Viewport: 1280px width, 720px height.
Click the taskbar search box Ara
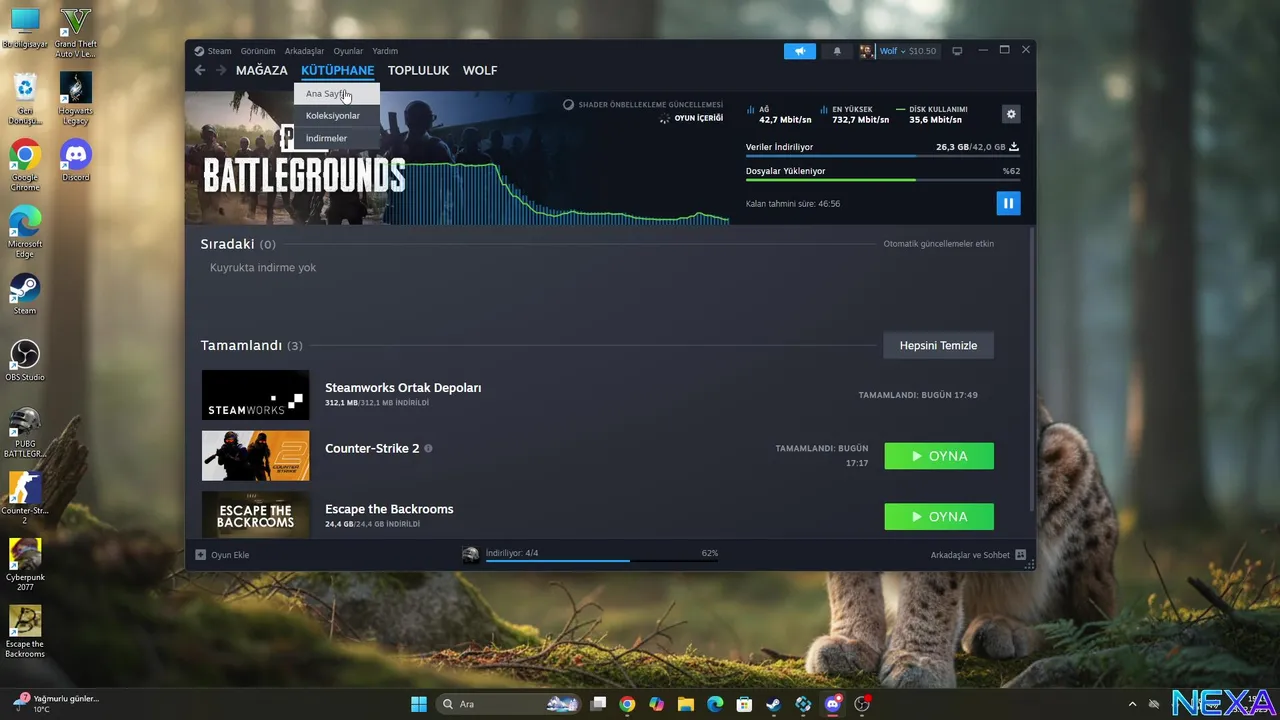tap(510, 704)
